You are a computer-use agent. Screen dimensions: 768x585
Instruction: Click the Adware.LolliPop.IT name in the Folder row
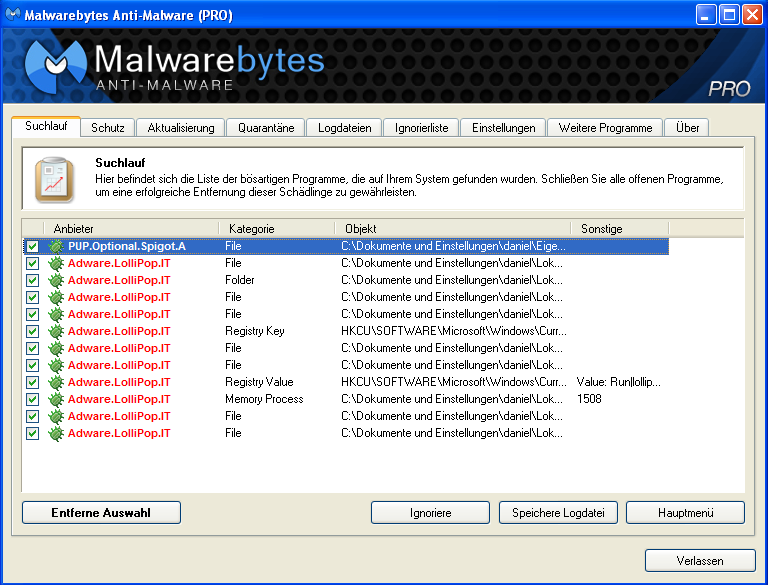[x=119, y=280]
